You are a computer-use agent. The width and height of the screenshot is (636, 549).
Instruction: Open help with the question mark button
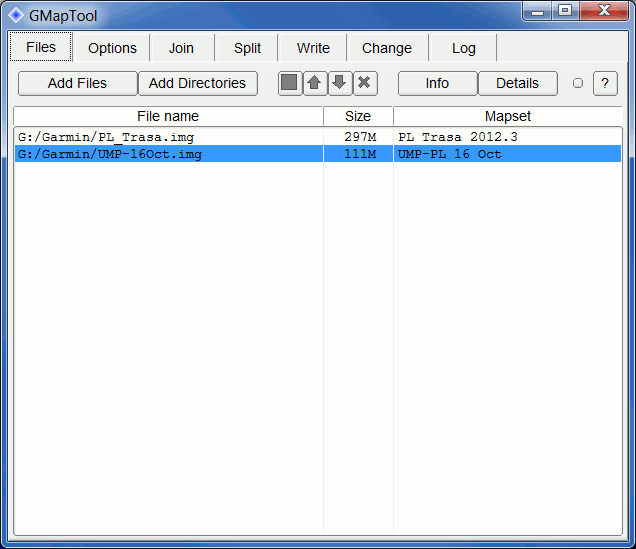tap(605, 84)
